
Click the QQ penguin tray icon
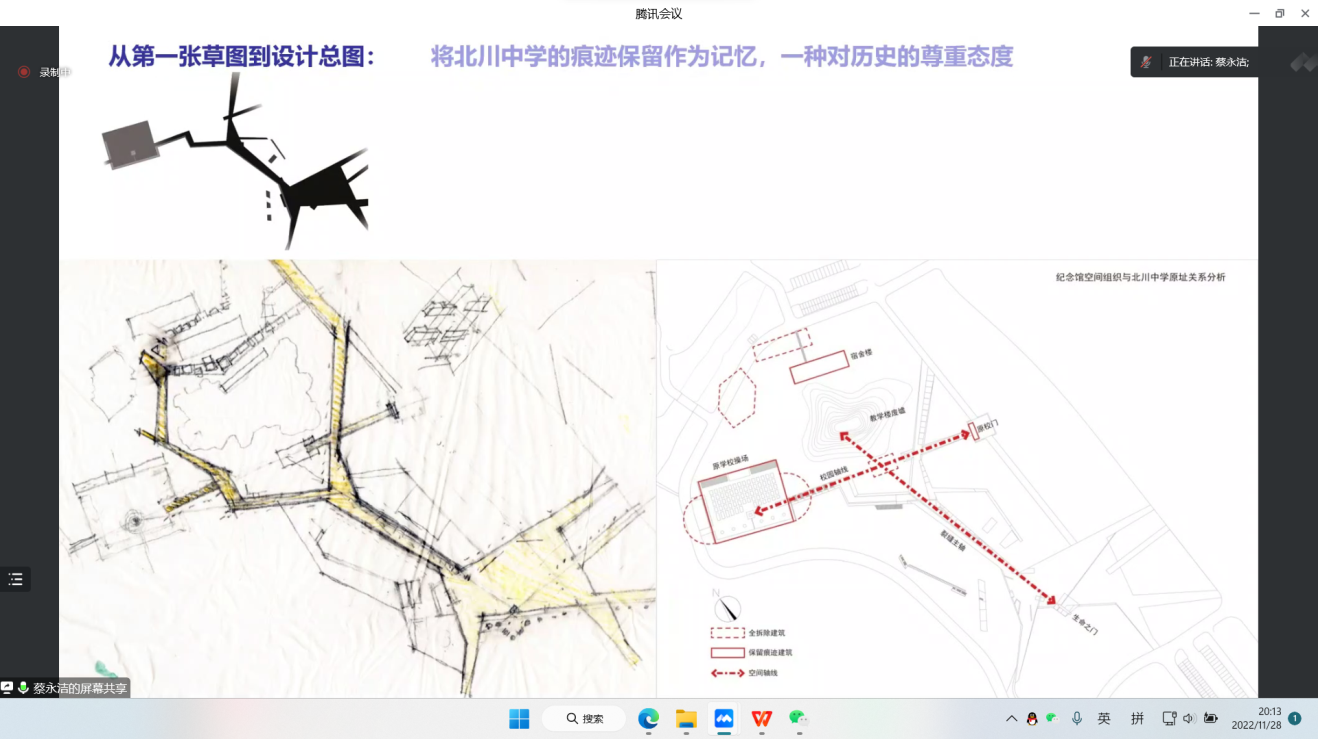point(1032,718)
